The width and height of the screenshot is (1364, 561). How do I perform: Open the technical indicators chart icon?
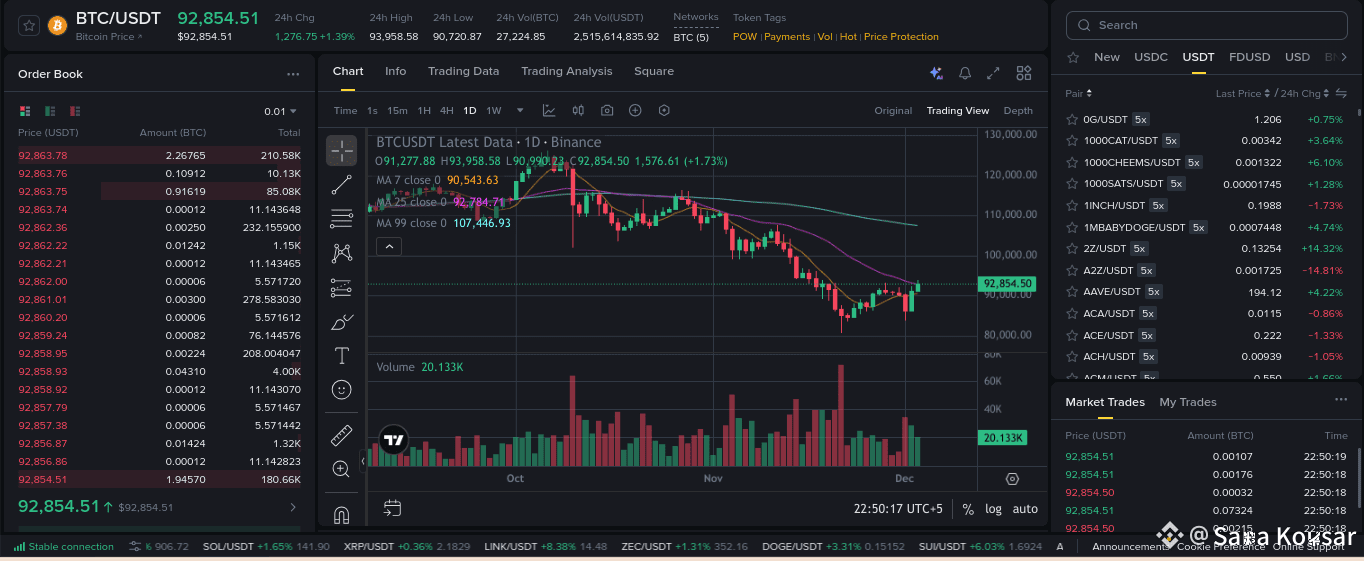549,110
